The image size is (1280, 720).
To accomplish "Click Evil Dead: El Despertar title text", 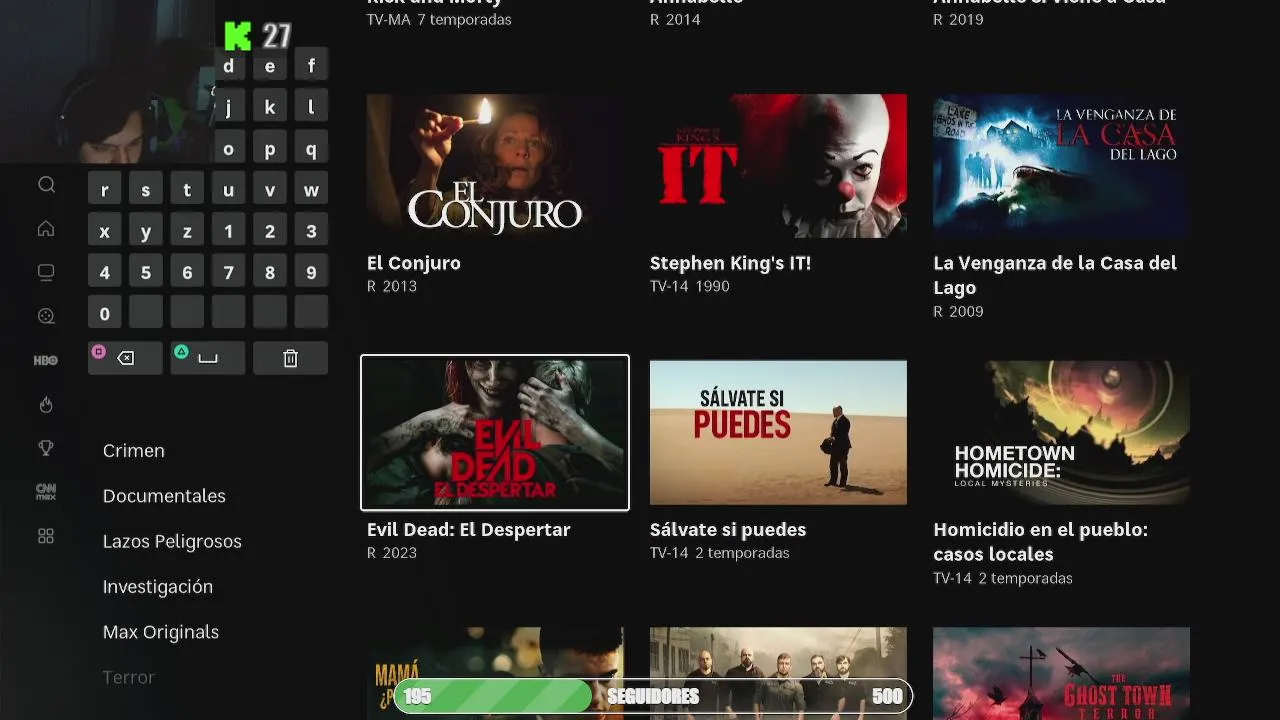I will coord(469,530).
